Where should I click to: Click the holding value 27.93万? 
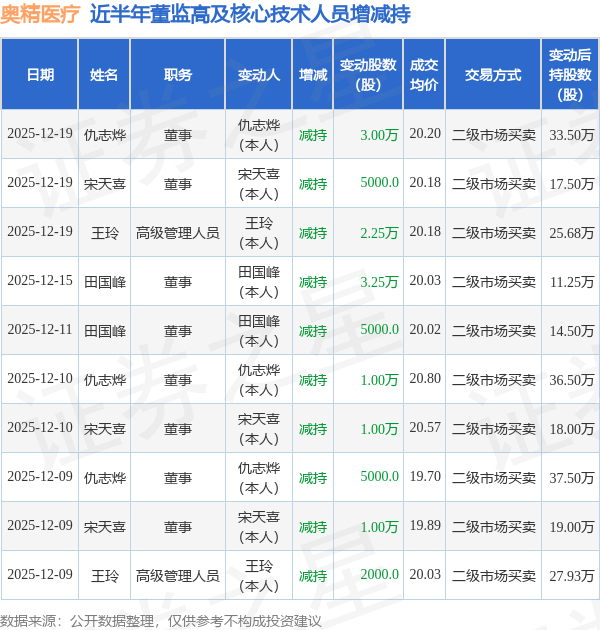tap(571, 576)
